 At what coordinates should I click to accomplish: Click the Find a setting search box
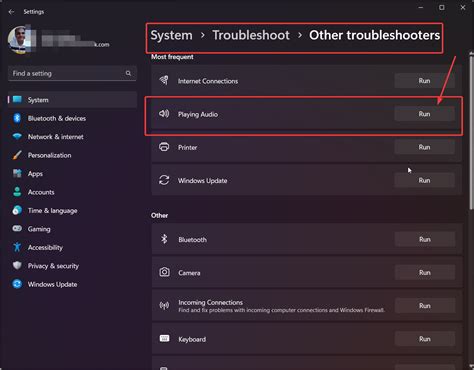click(72, 73)
